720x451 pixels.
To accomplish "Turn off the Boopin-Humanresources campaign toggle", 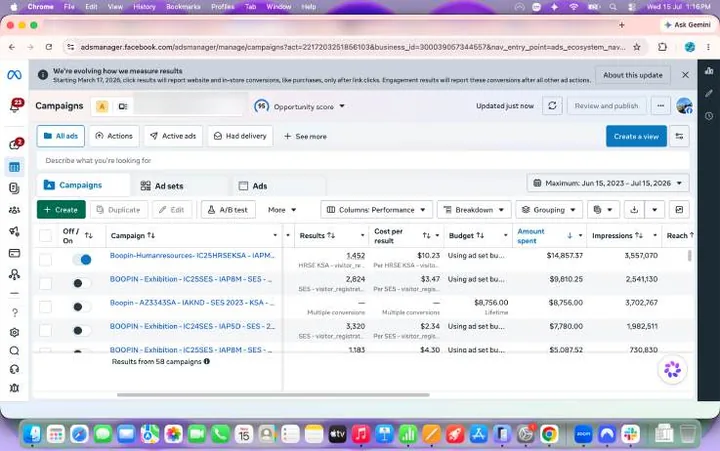I will click(82, 259).
